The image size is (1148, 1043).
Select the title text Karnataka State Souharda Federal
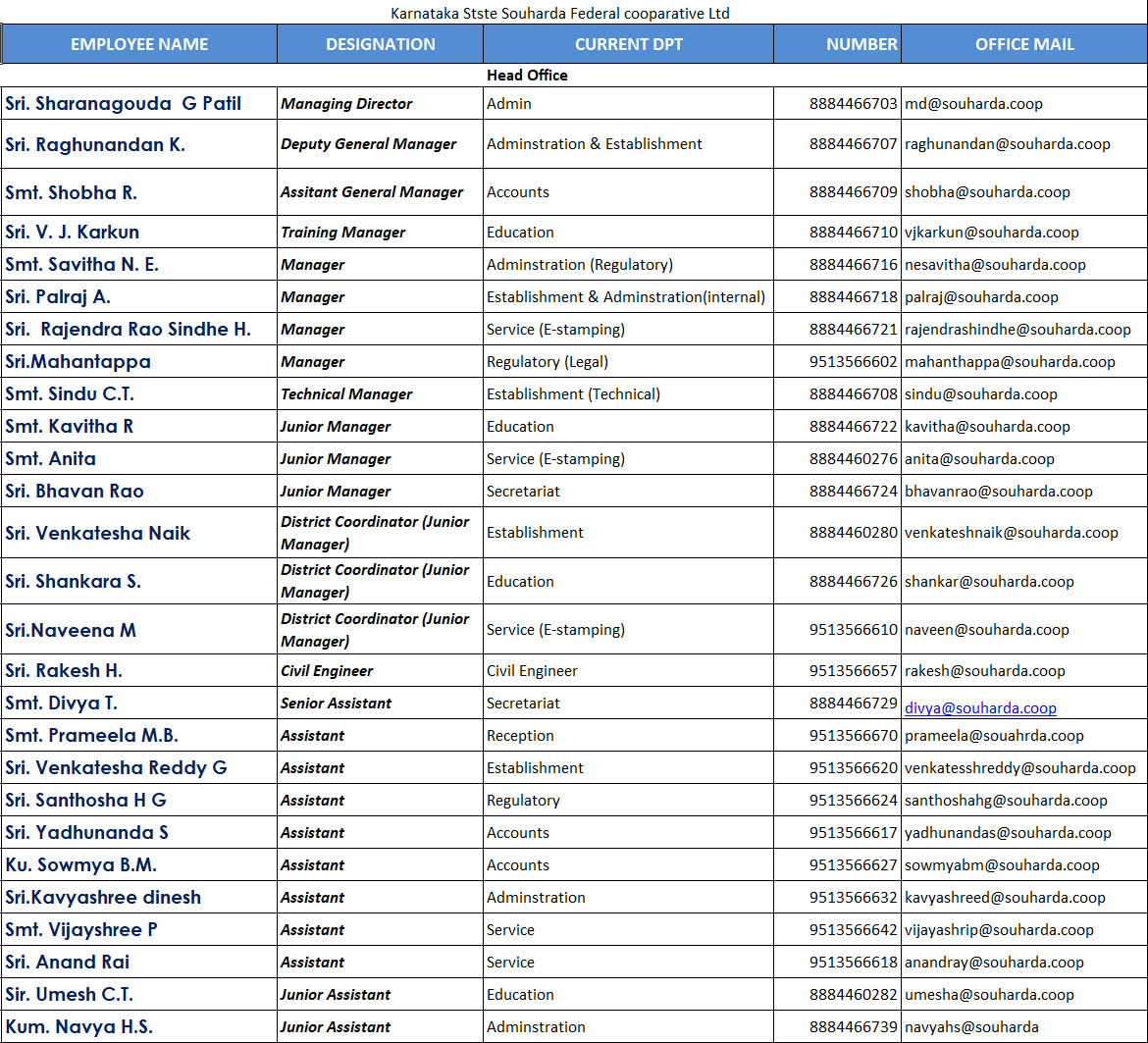(x=559, y=13)
